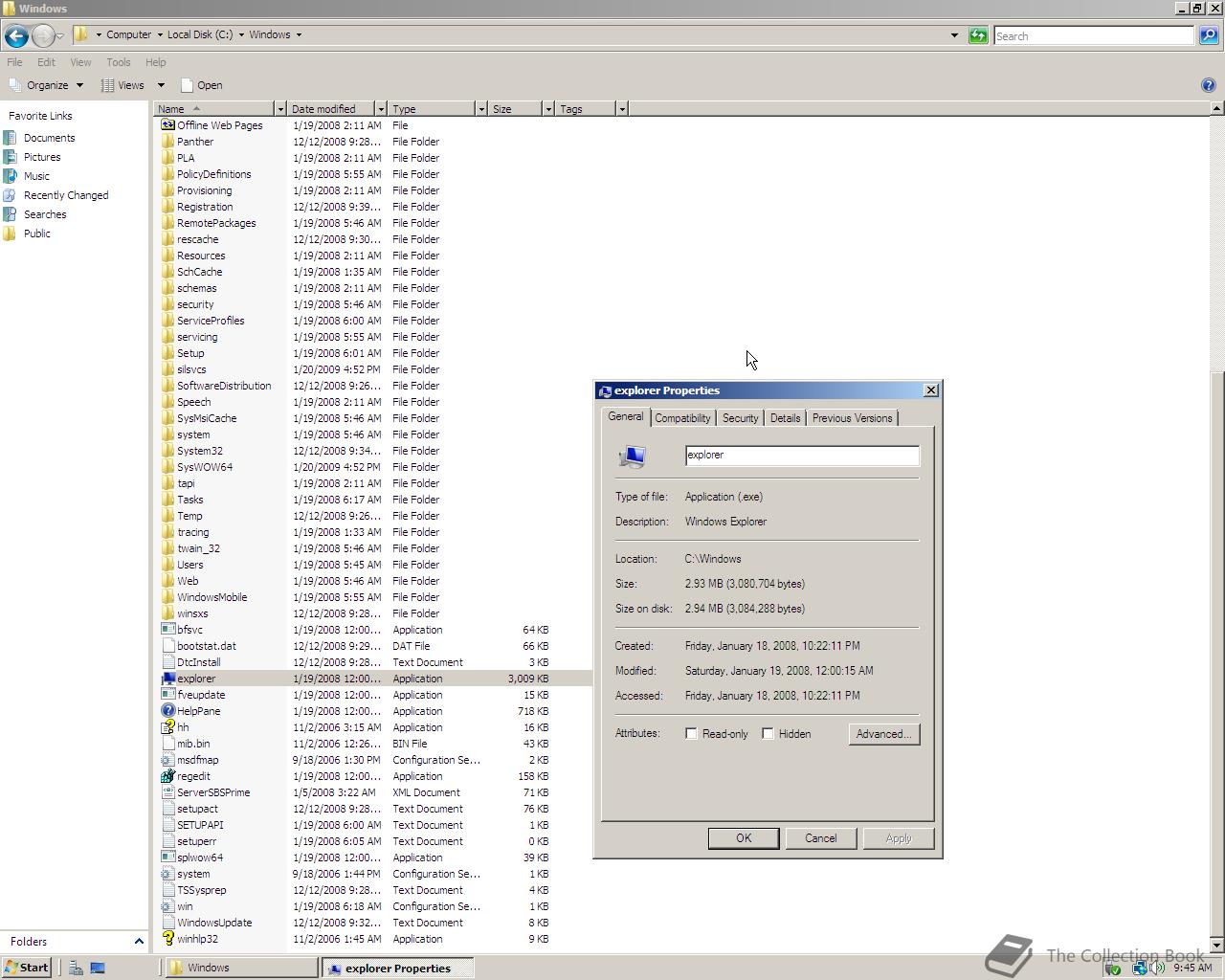This screenshot has width=1225, height=980.
Task: Click Server Manager quick launch icon
Action: pos(76,968)
